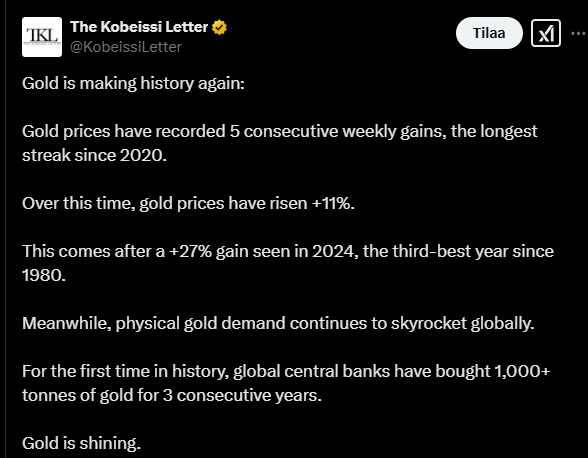Open the three-dot more options menu
This screenshot has width=588, height=458.
coord(579,33)
